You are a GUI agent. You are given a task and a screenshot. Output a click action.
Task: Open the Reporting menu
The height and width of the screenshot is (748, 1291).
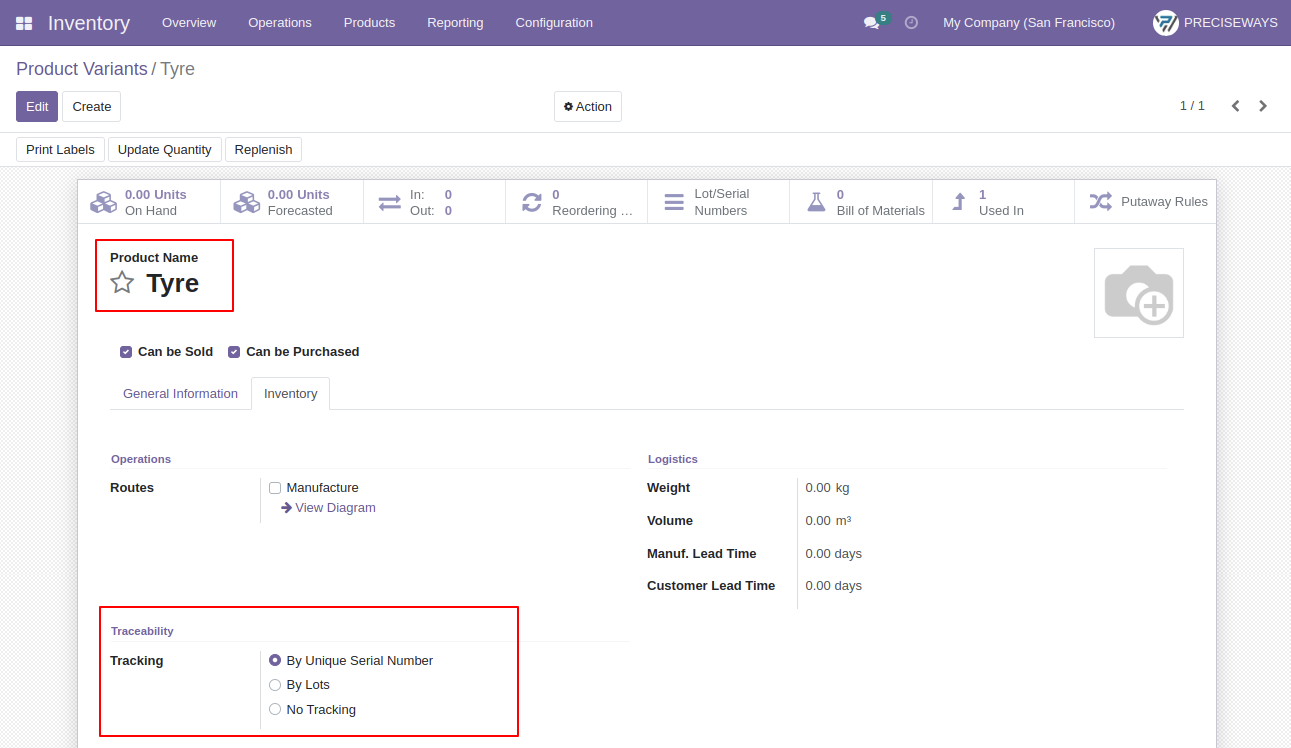point(455,22)
